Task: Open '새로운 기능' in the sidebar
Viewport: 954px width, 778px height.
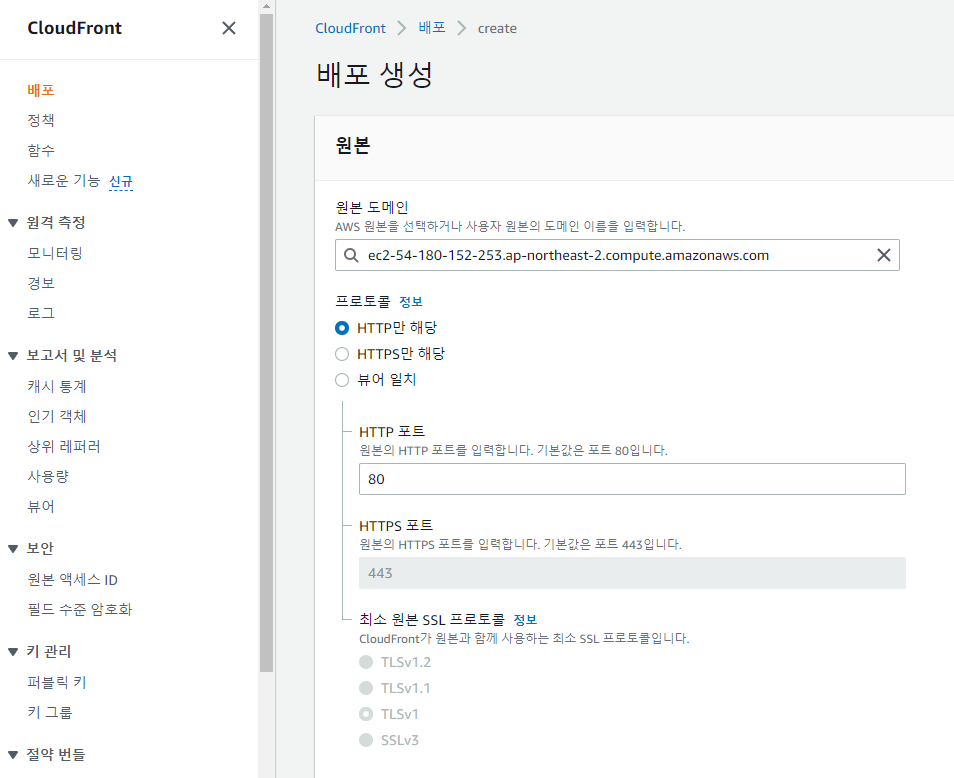Action: [x=63, y=181]
